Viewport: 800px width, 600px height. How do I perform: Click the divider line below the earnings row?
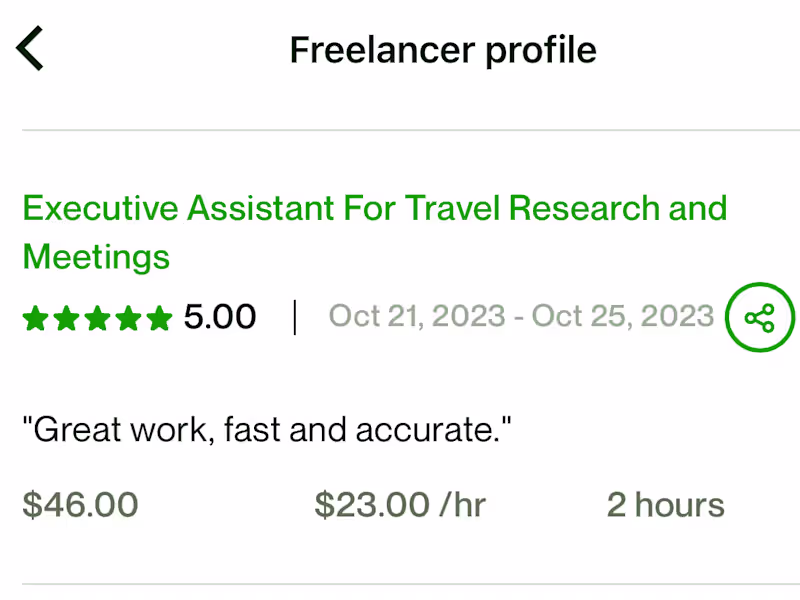[400, 584]
